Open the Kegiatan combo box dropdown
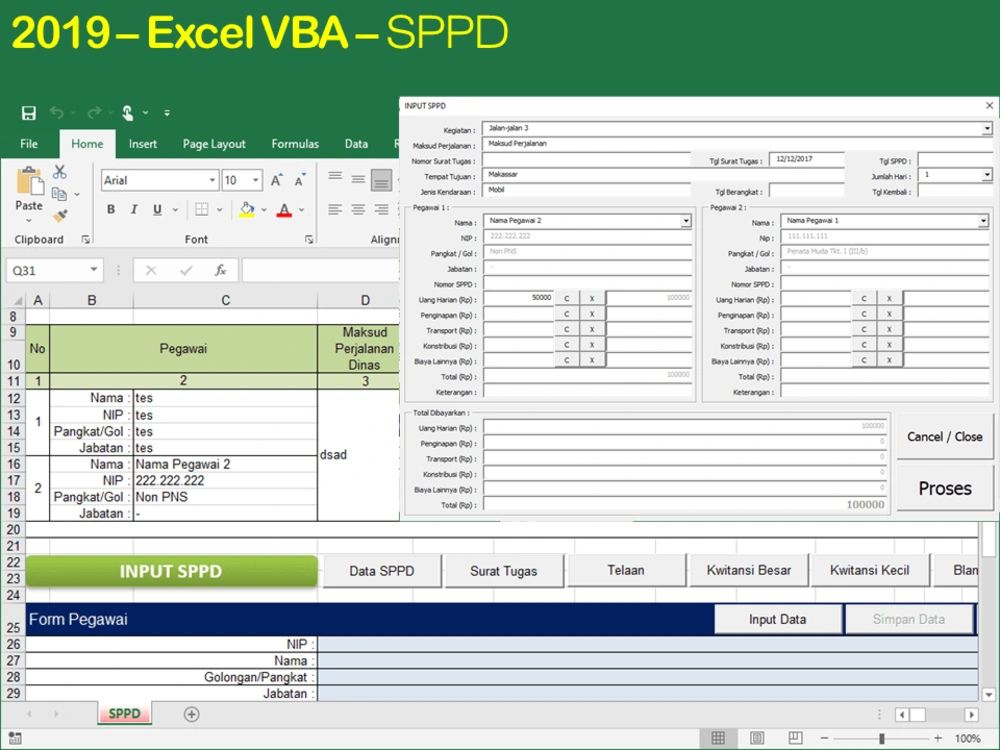Viewport: 1000px width, 750px height. pos(987,129)
